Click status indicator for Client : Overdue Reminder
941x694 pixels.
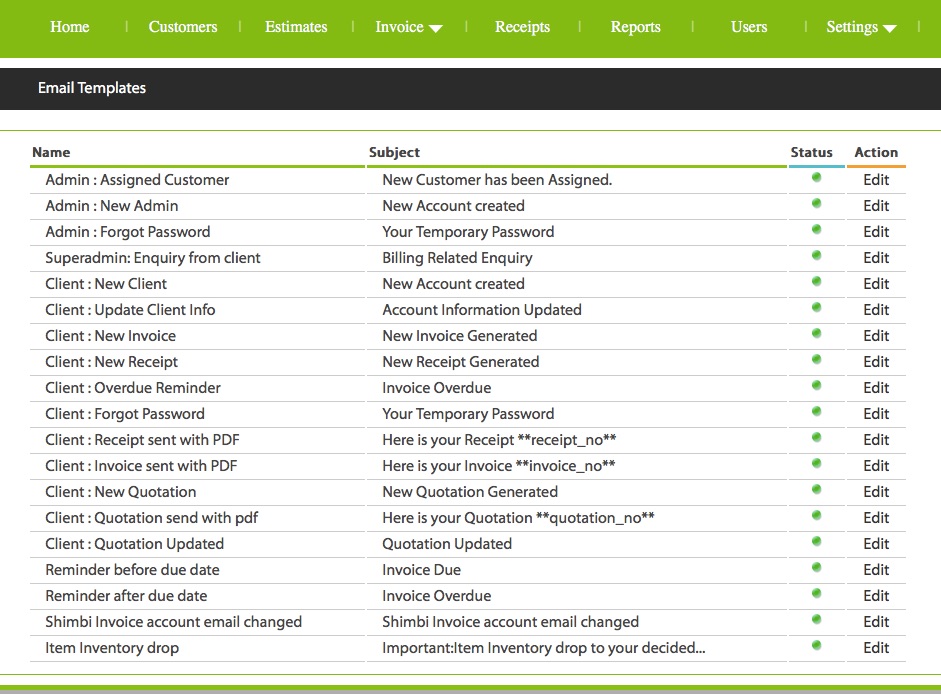click(816, 386)
